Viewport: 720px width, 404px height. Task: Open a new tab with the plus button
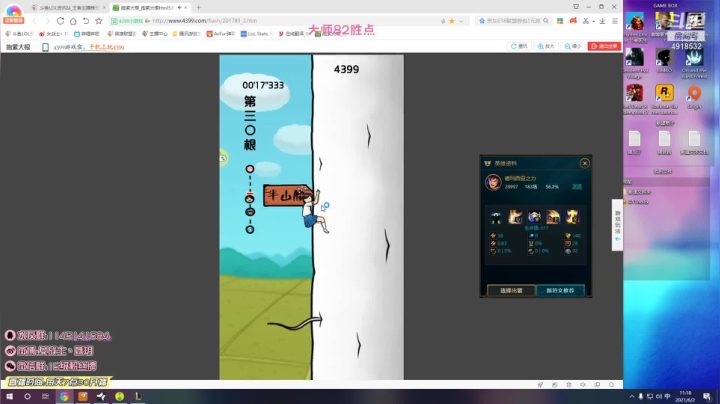(x=198, y=7)
